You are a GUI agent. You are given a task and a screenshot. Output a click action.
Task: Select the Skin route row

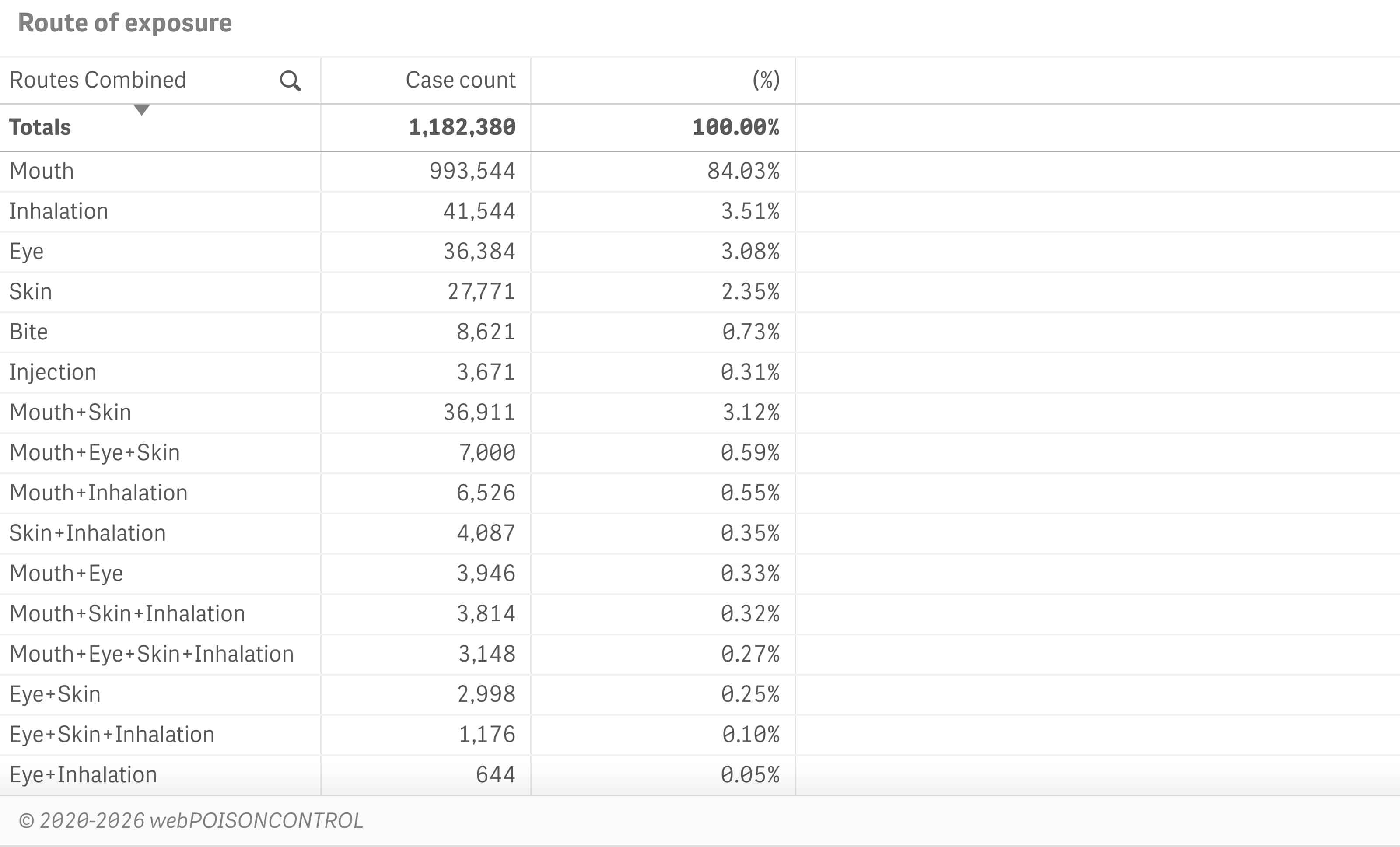(31, 292)
